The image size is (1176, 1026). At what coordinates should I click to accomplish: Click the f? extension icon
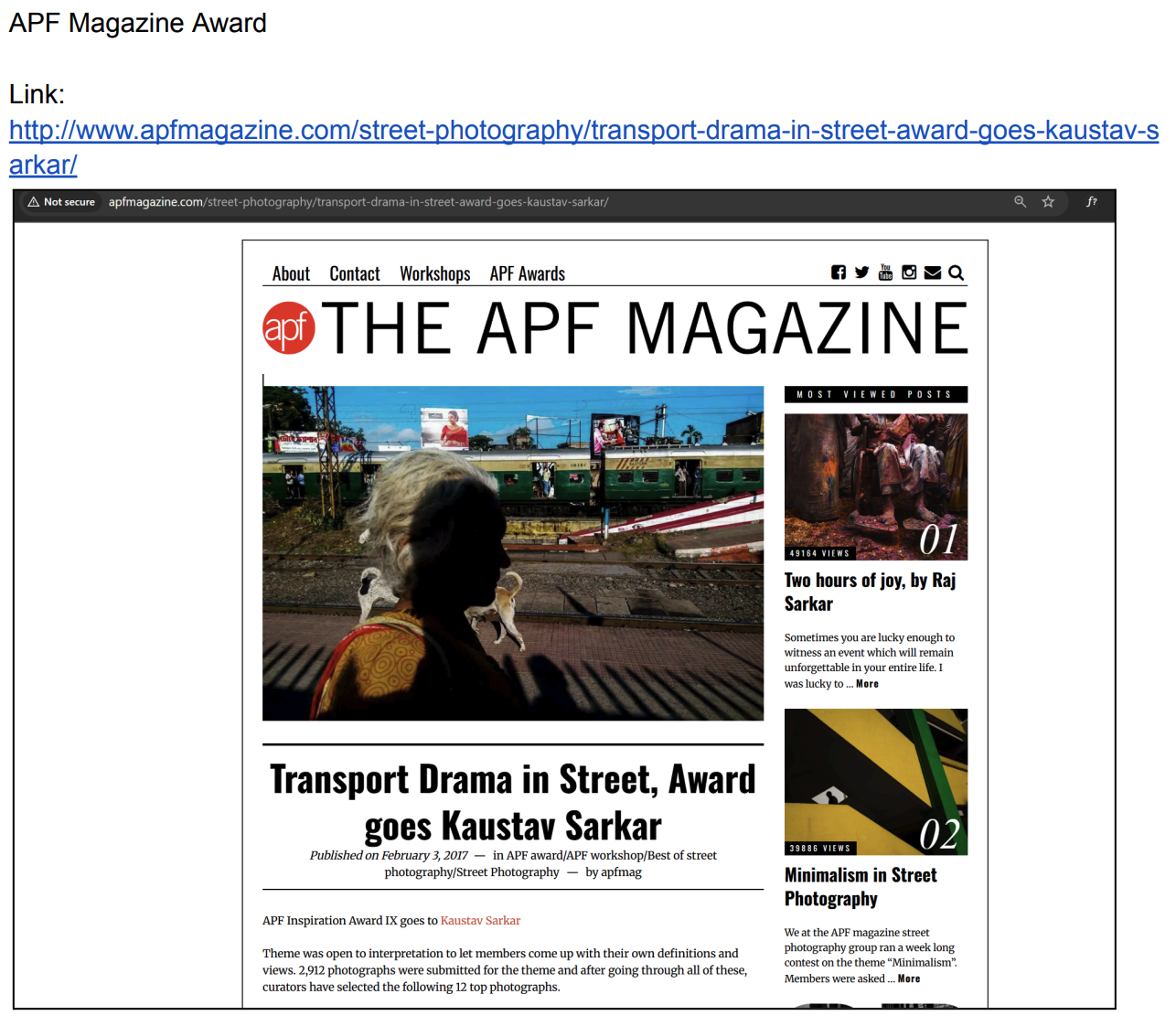tap(1091, 202)
